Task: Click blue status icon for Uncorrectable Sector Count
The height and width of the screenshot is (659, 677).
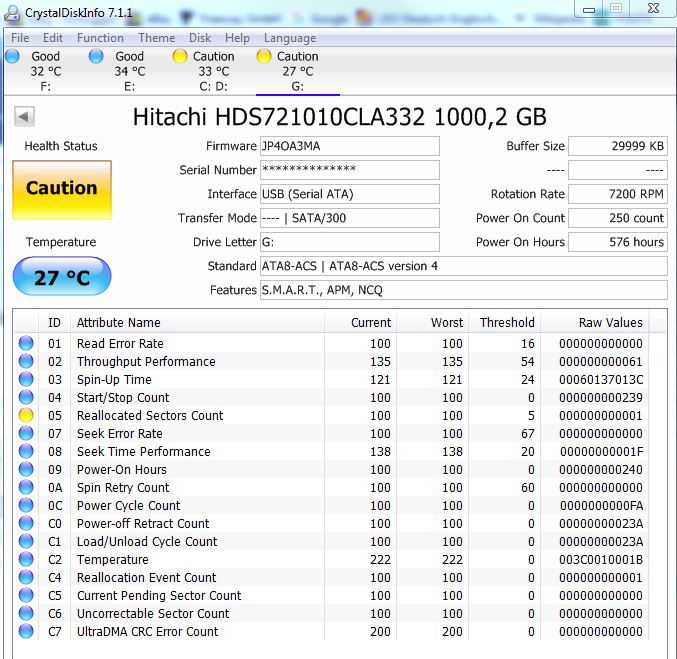Action: click(26, 613)
